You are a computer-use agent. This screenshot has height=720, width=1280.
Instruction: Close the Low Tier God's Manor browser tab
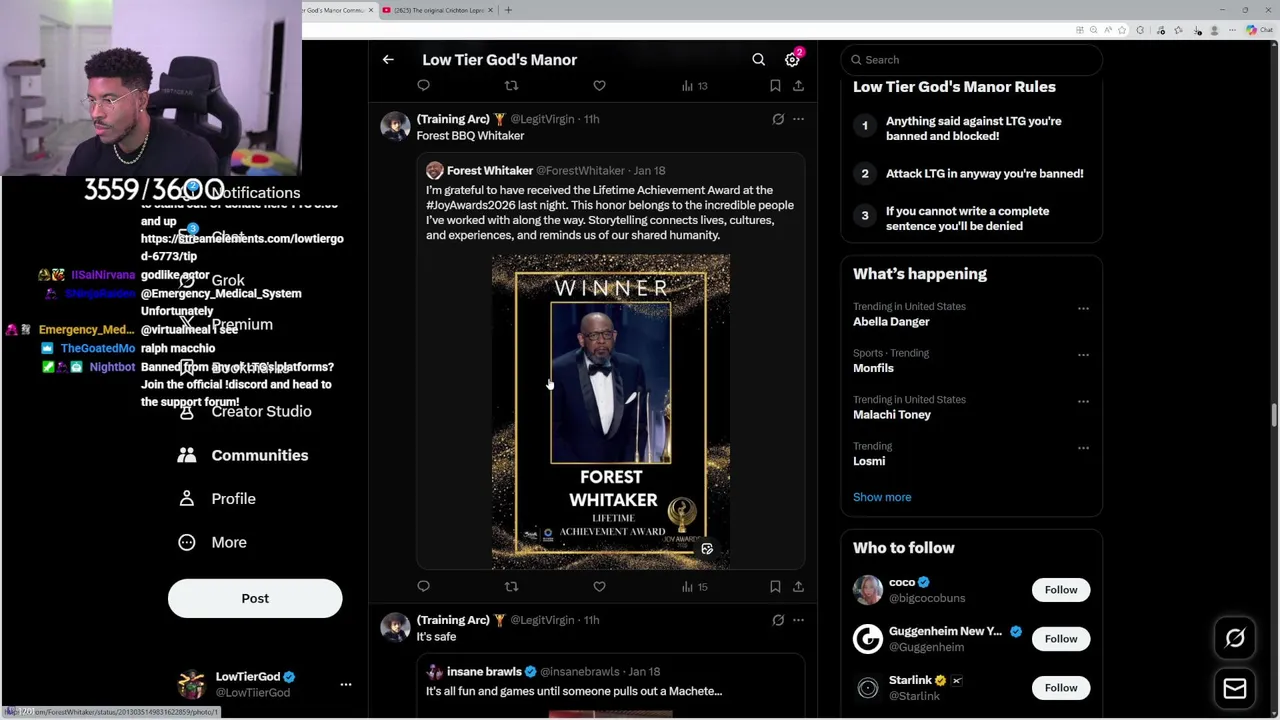(371, 10)
